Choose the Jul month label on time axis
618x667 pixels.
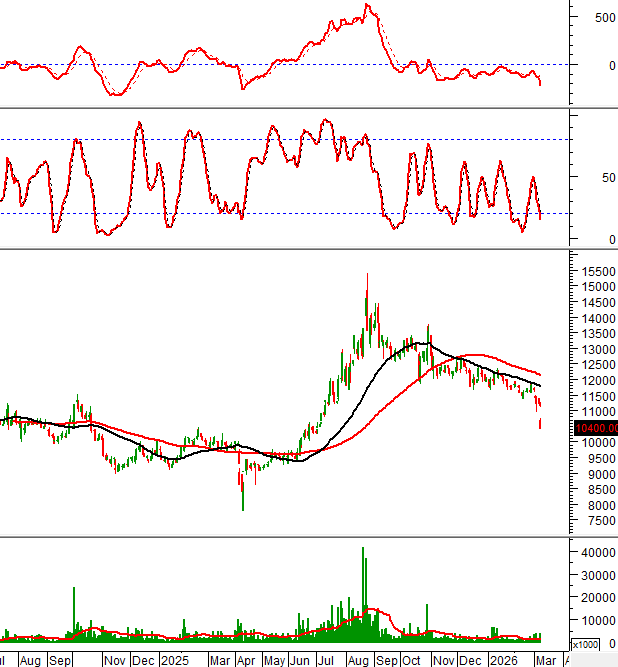tap(326, 660)
